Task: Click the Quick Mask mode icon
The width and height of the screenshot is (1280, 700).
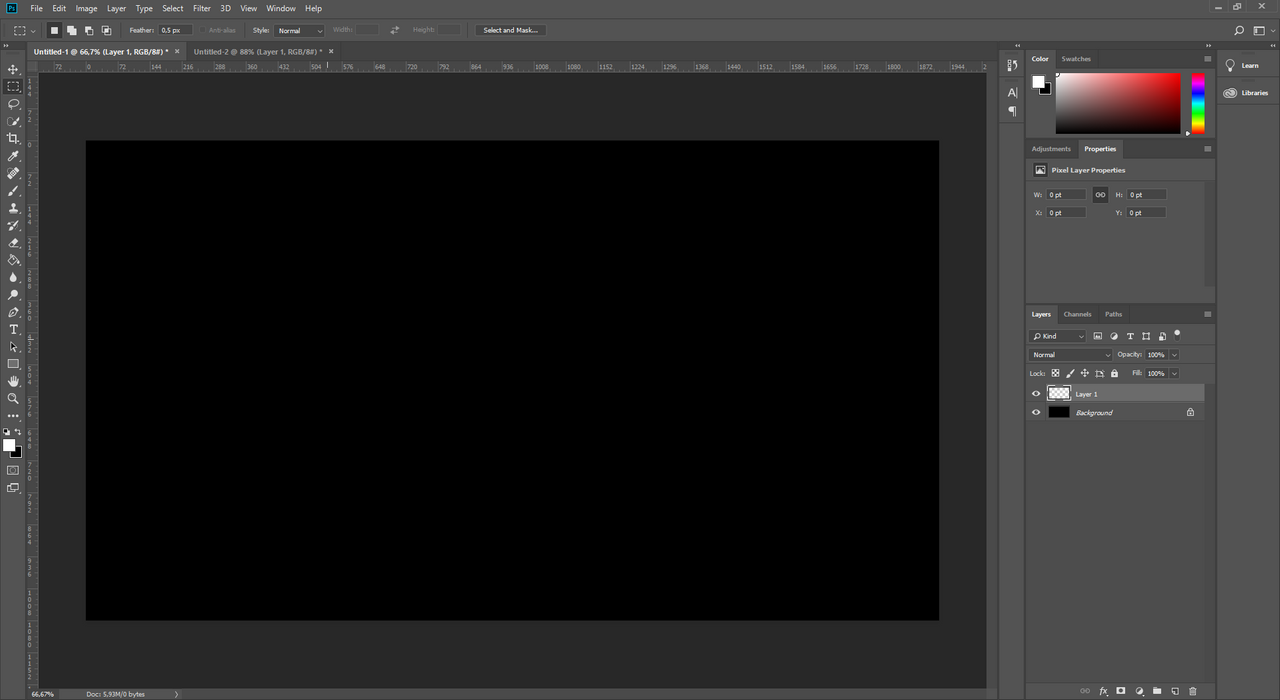Action: point(13,470)
